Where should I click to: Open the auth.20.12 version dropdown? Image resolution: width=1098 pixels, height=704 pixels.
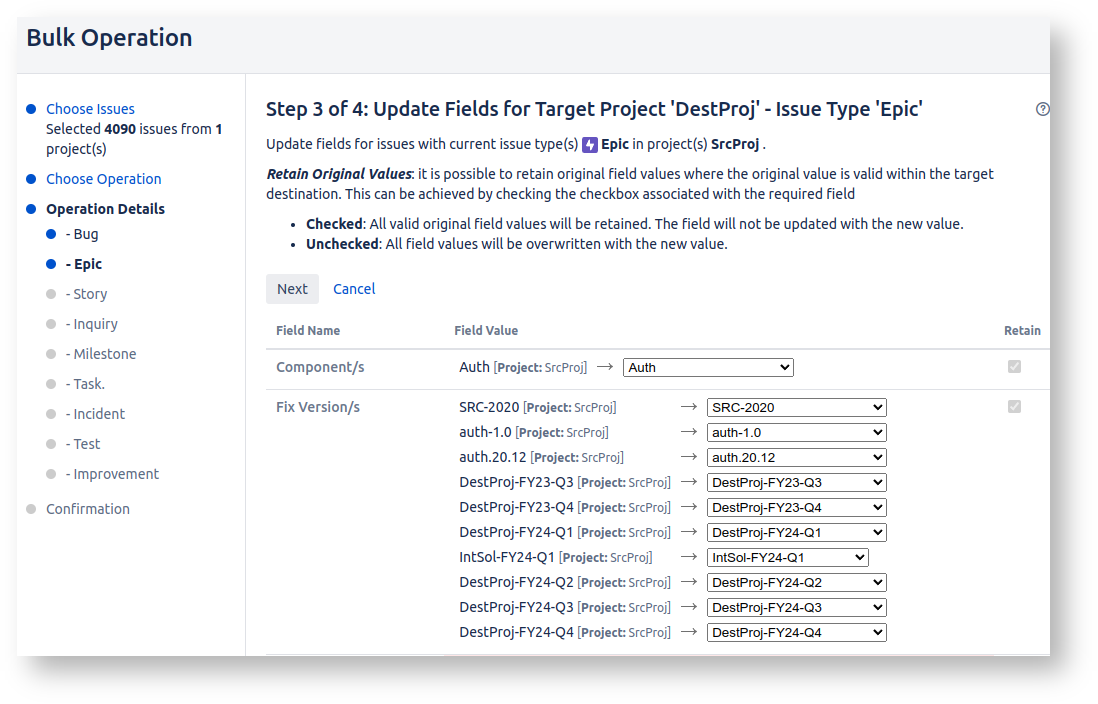(796, 458)
